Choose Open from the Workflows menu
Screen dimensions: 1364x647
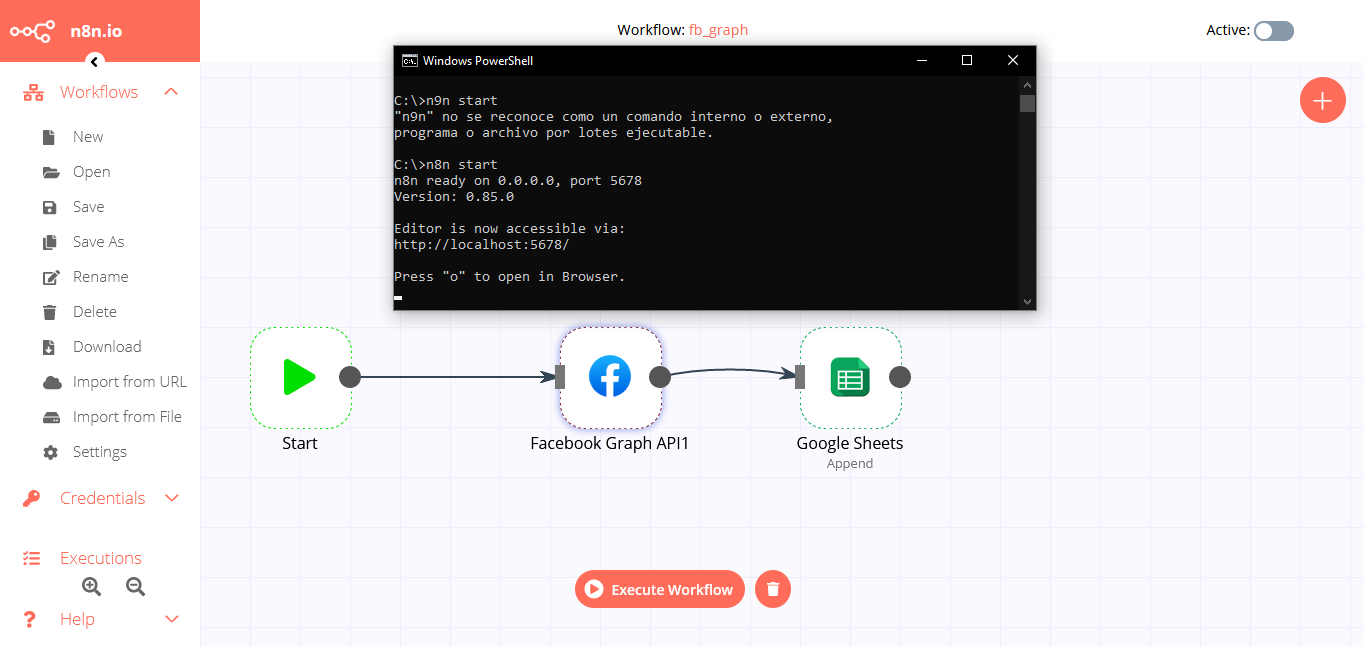pos(92,172)
